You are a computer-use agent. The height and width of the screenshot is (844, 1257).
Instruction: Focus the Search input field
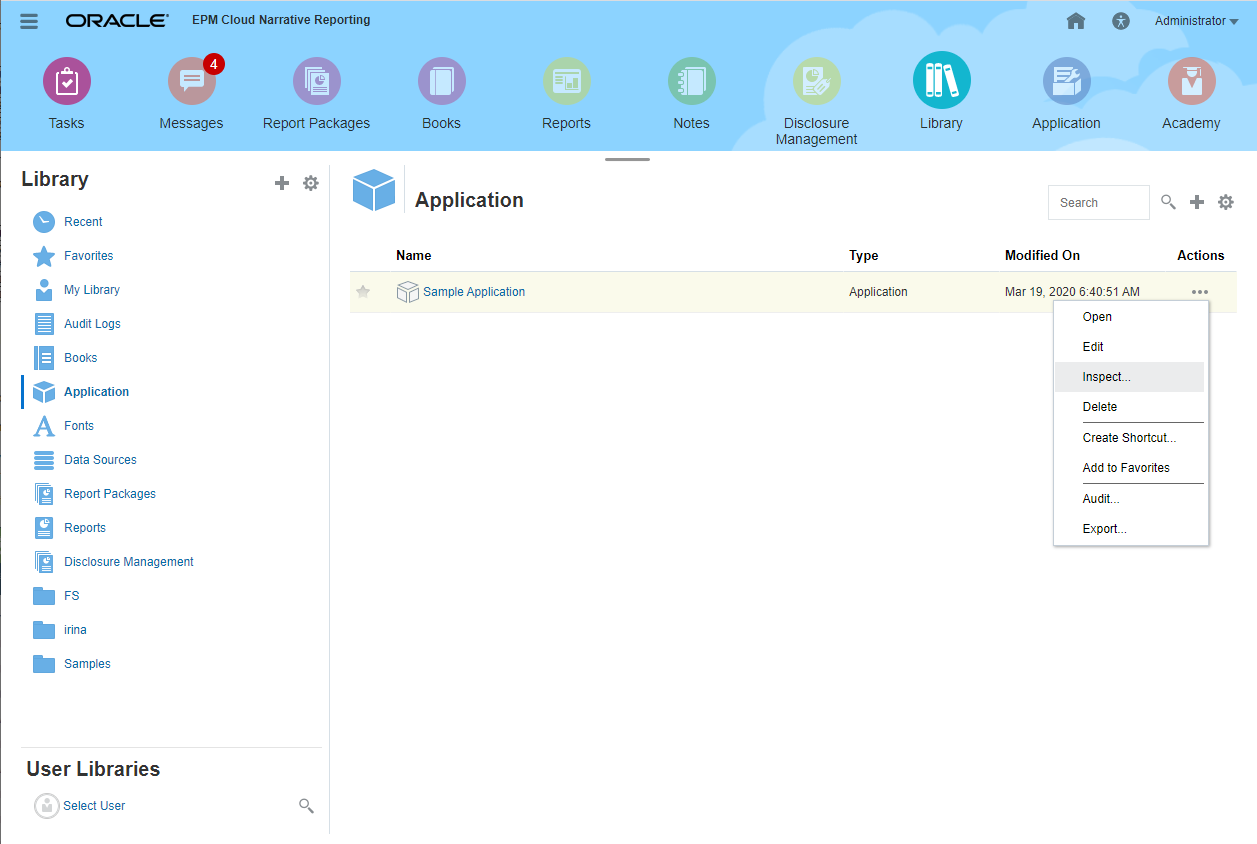1099,202
